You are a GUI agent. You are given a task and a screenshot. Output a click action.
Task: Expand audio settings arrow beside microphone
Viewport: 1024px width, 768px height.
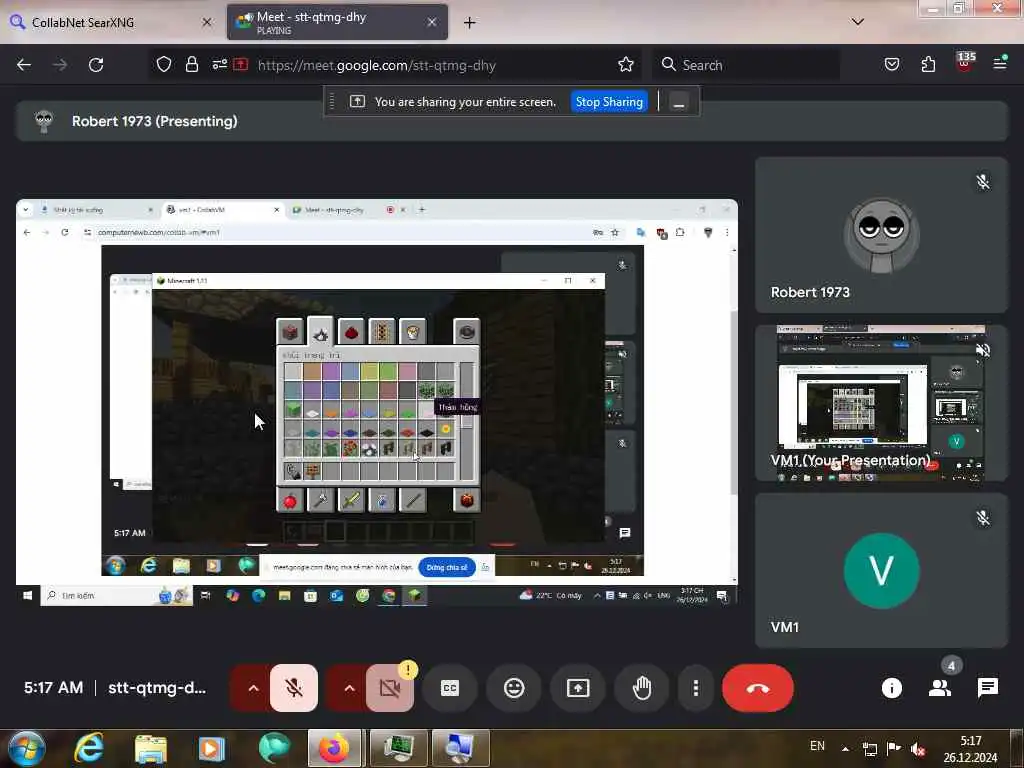click(x=253, y=688)
